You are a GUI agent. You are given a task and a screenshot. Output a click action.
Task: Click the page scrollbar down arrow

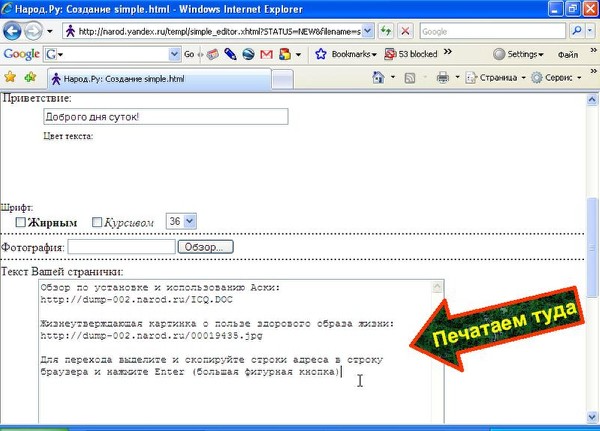coord(592,417)
